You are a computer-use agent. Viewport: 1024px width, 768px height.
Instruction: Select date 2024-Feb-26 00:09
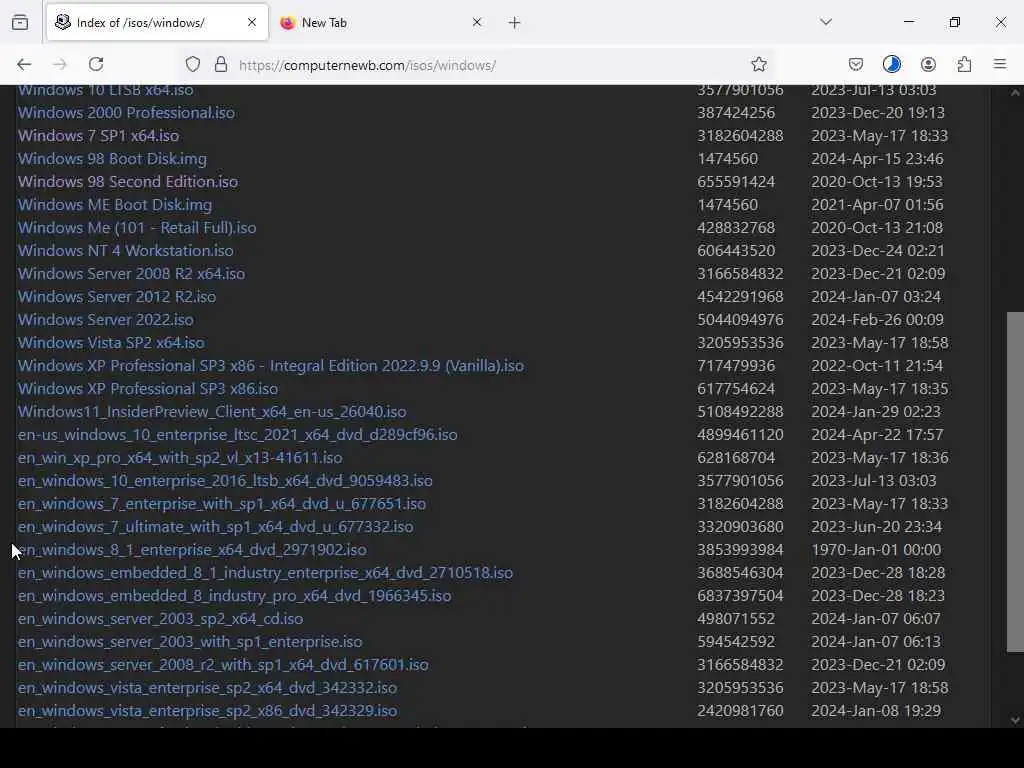877,319
